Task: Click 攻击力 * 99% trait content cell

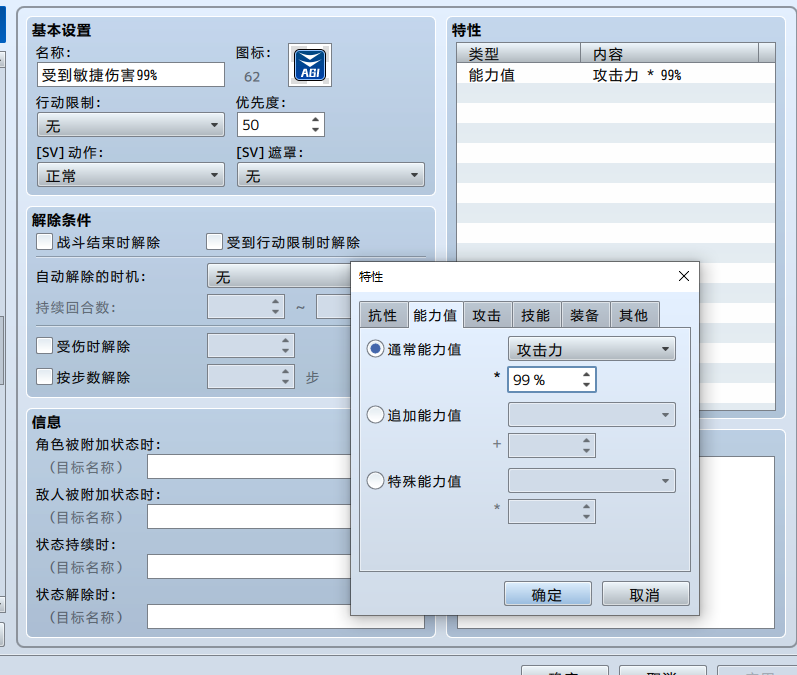Action: (x=636, y=75)
